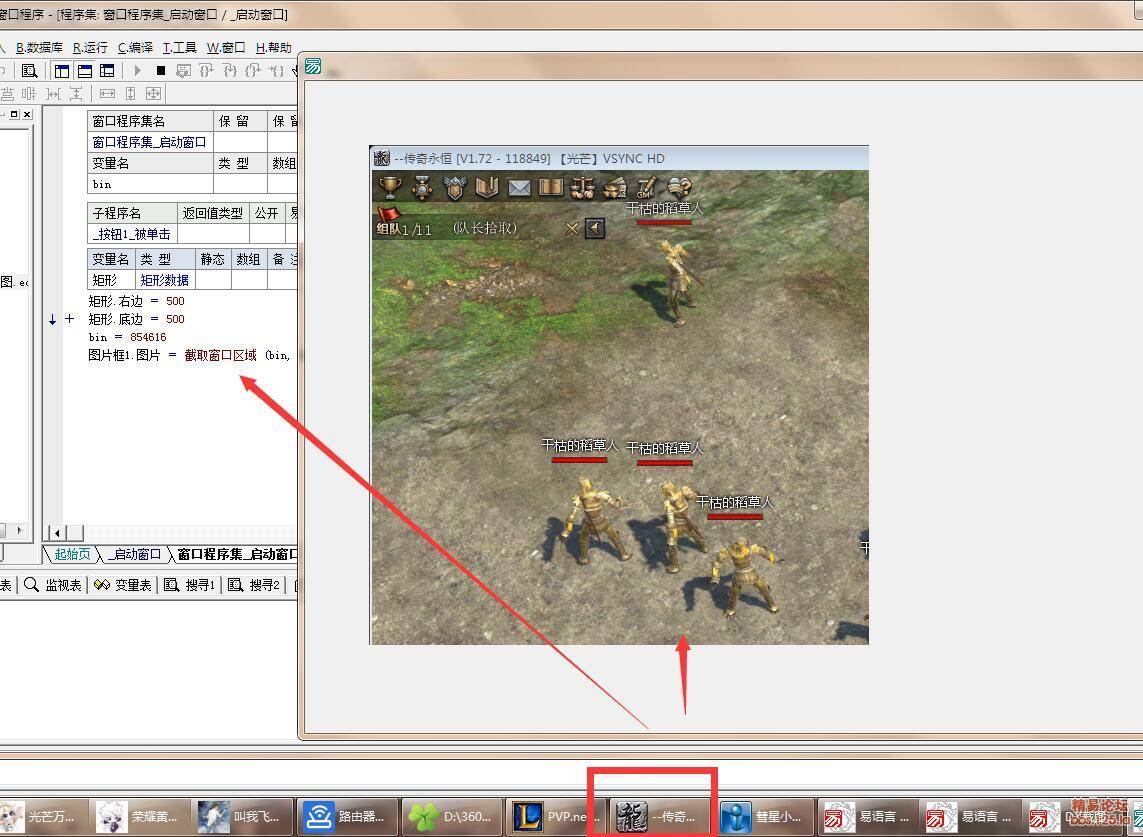Select the left-pane window layout icon
This screenshot has height=837, width=1143.
62,71
